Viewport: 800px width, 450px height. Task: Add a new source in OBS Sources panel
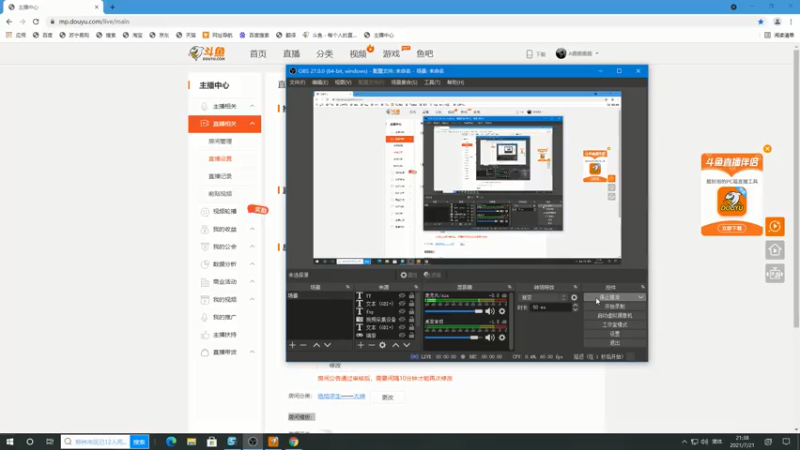click(360, 345)
